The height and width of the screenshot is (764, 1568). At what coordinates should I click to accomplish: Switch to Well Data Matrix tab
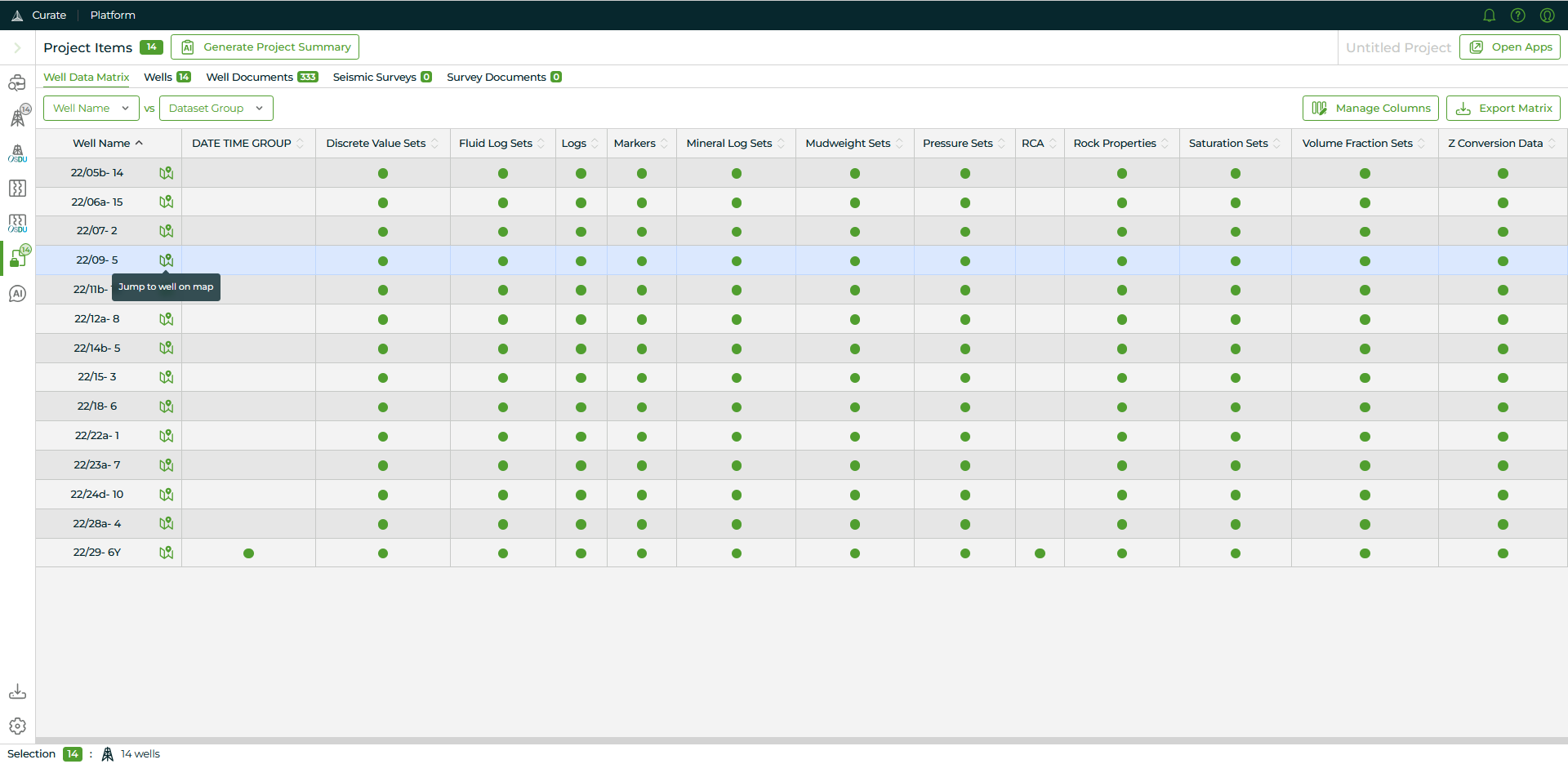[87, 78]
